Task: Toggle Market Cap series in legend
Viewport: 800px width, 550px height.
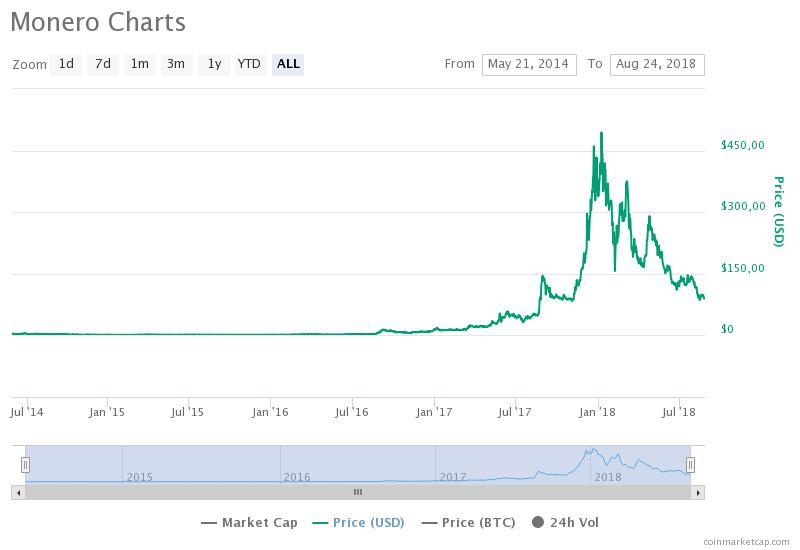Action: 250,522
